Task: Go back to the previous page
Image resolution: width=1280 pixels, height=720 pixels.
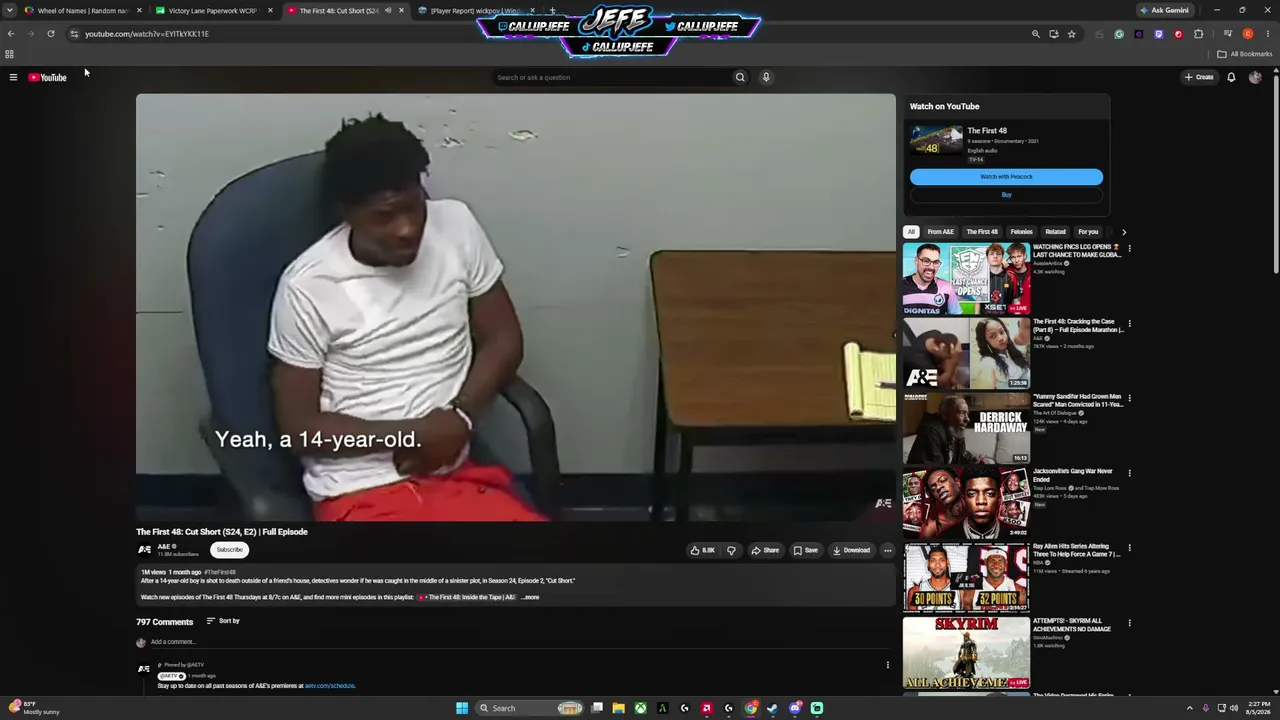Action: [x=11, y=34]
